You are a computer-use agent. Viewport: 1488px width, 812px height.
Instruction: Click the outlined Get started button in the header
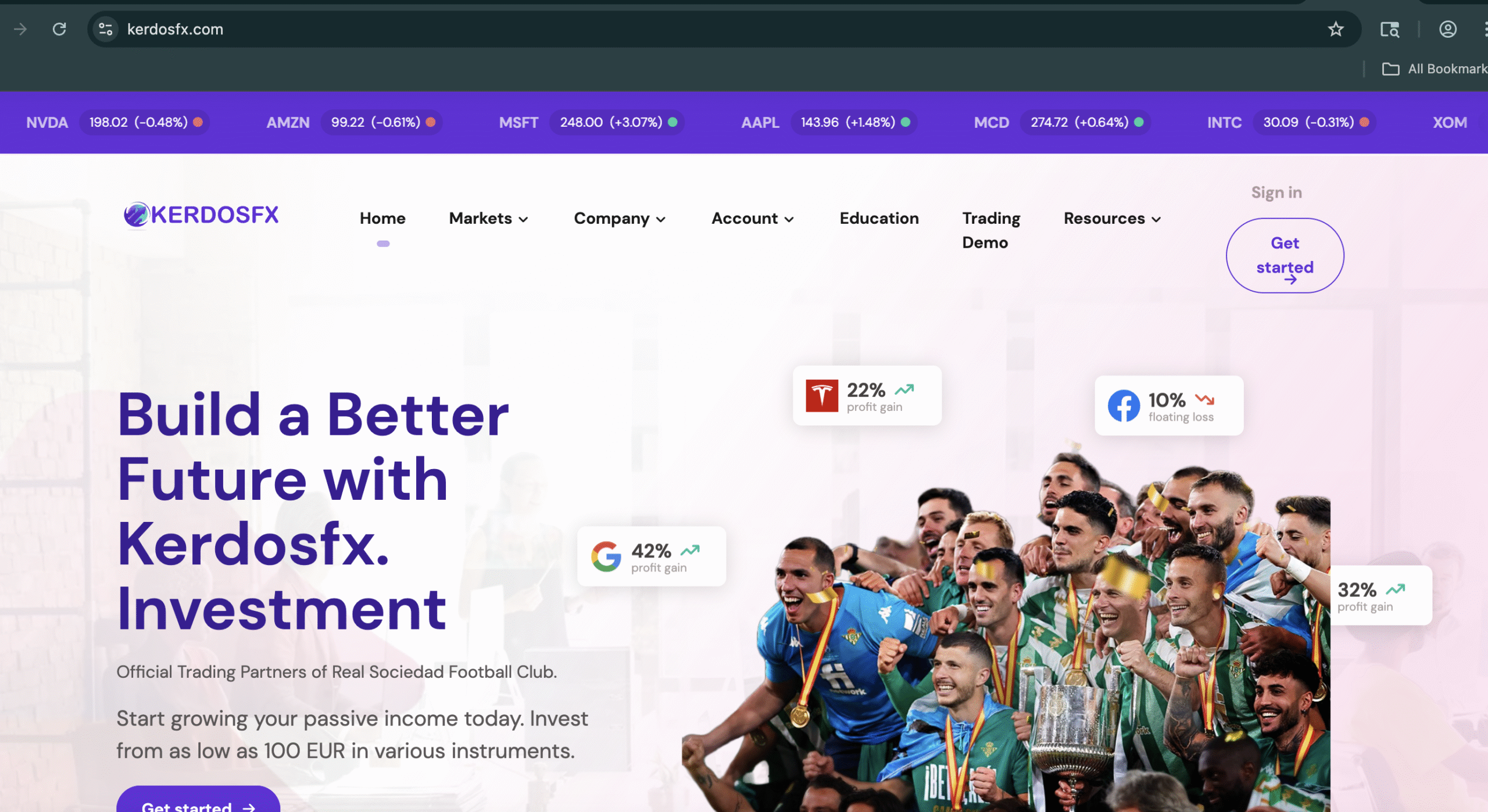(x=1285, y=256)
